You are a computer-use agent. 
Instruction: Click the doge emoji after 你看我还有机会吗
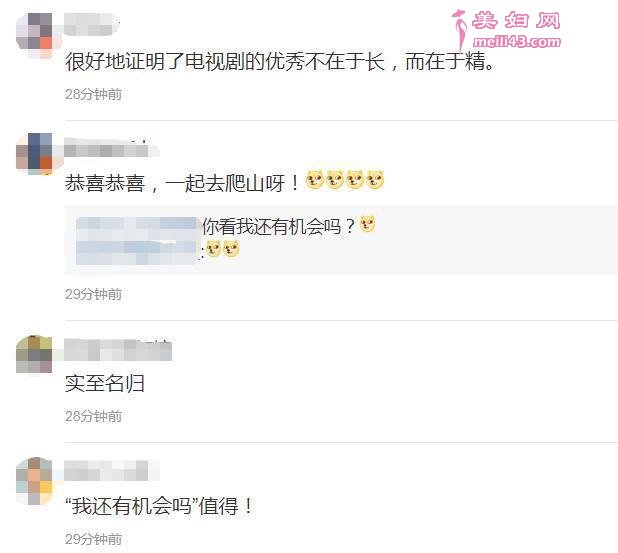(x=368, y=224)
